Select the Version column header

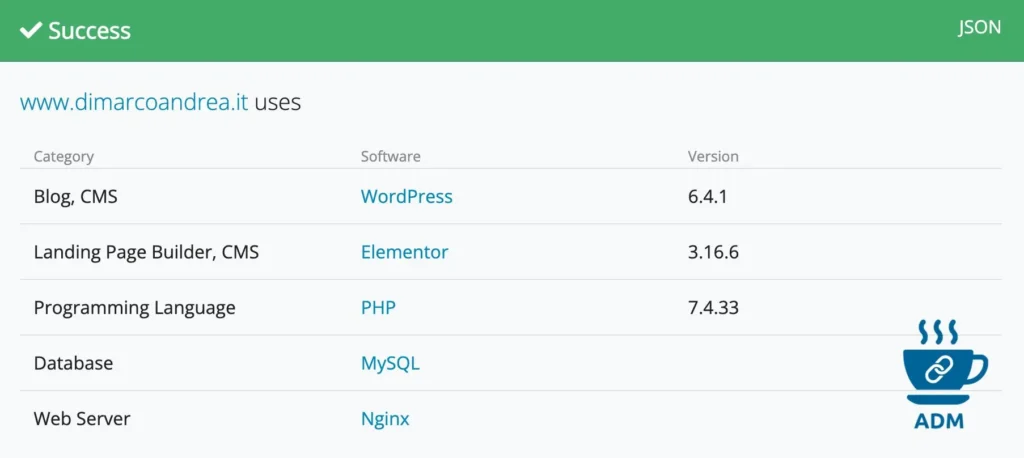coord(713,157)
